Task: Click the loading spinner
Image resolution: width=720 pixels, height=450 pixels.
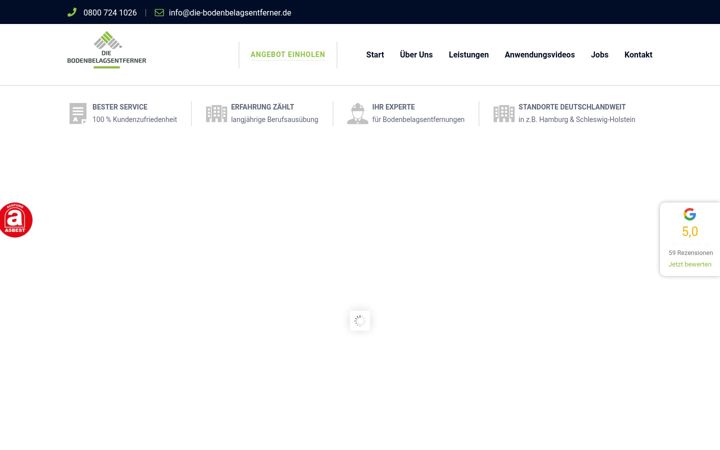Action: pyautogui.click(x=360, y=321)
